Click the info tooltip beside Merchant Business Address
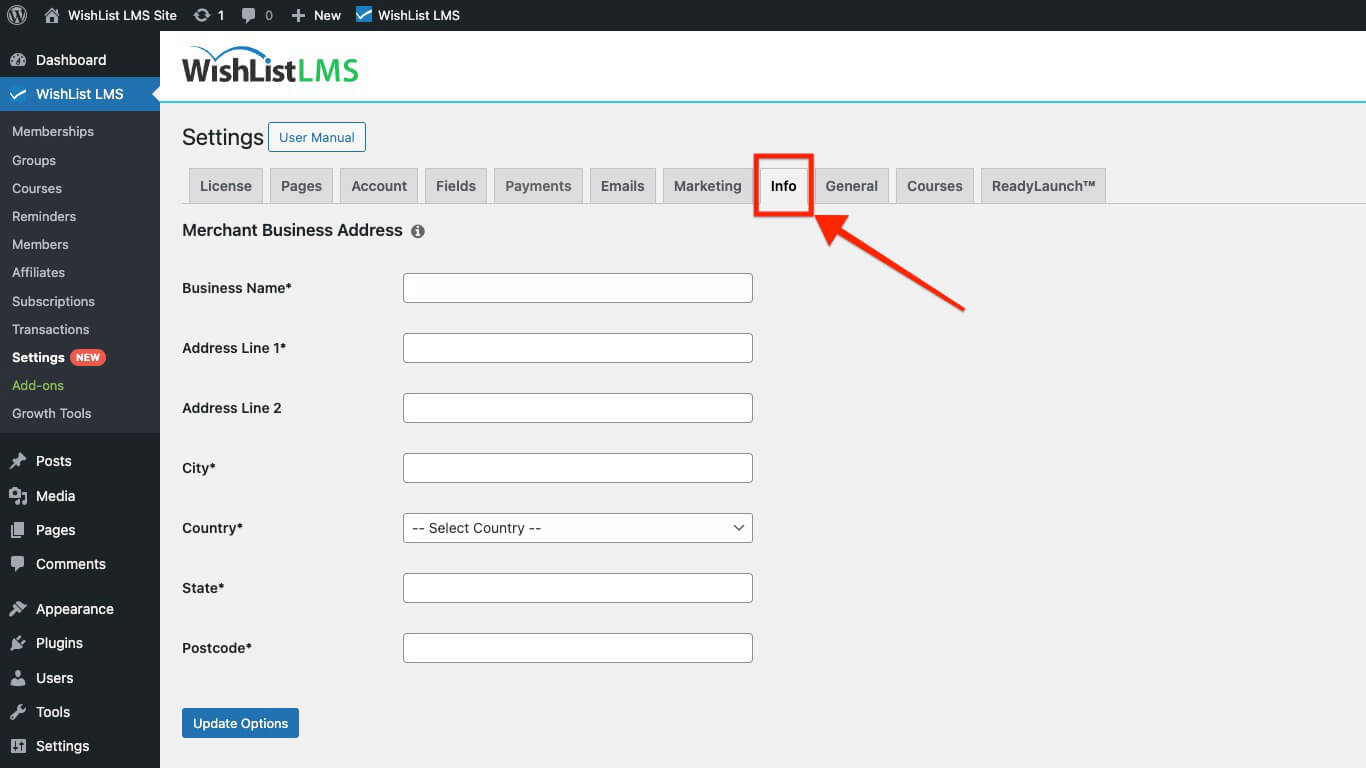Screen dimensions: 1366x768 tap(418, 230)
